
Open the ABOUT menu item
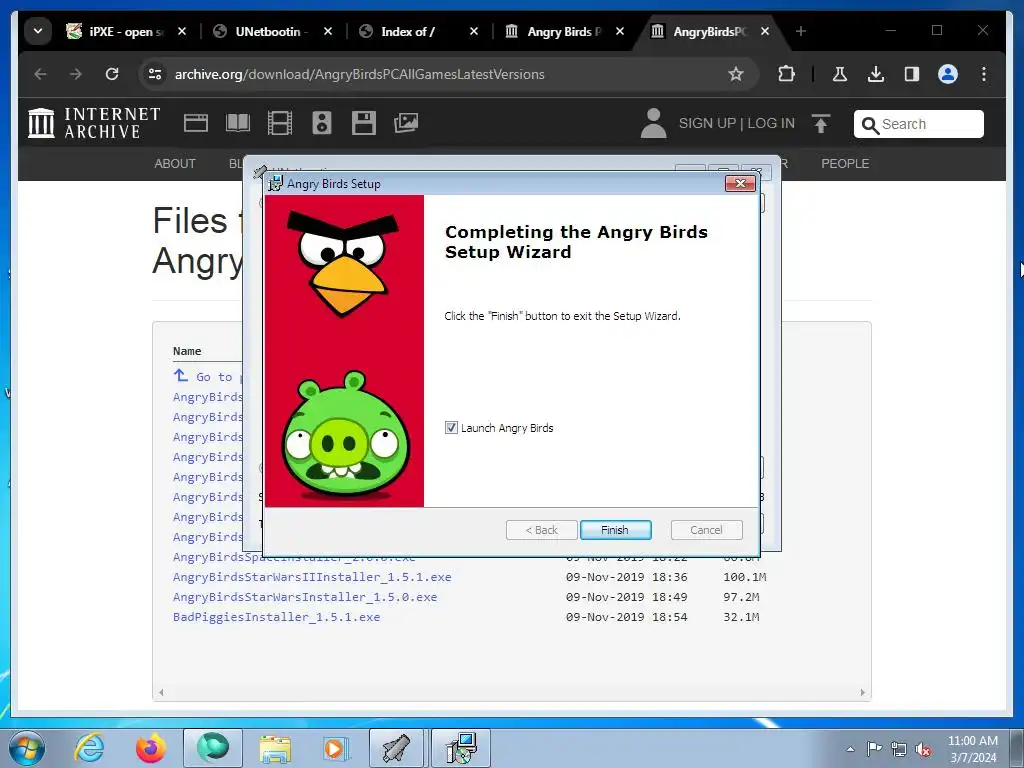[x=174, y=164]
